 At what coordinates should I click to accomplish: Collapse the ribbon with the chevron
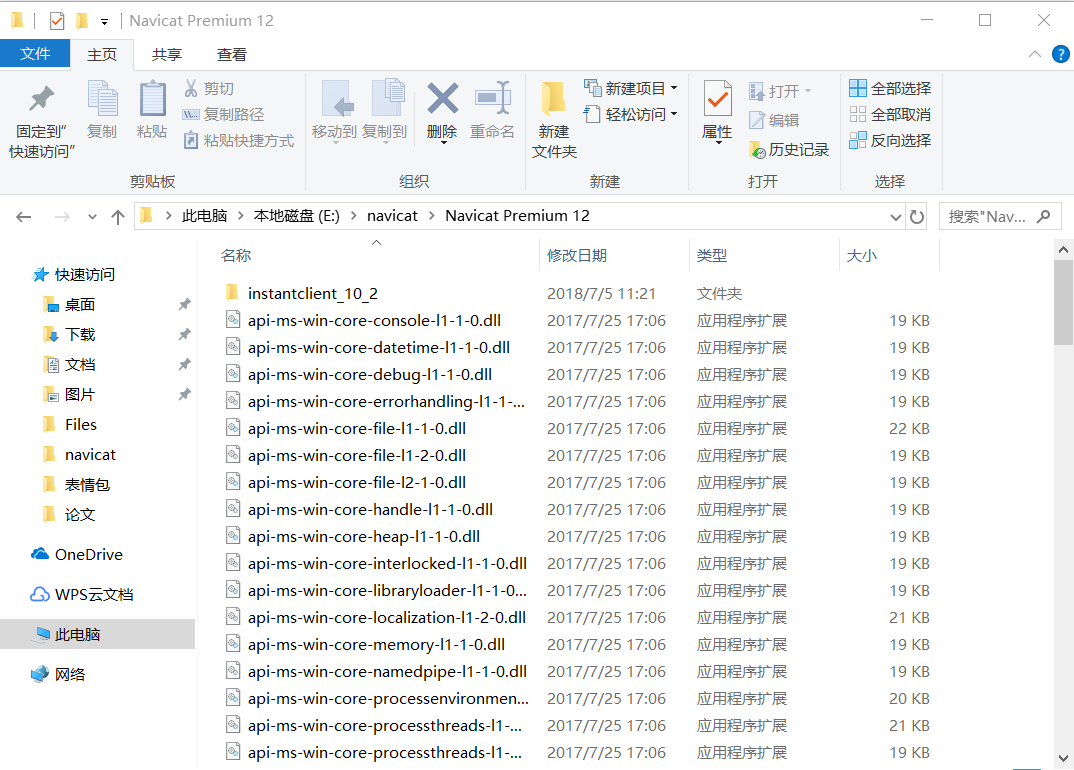tap(1034, 54)
